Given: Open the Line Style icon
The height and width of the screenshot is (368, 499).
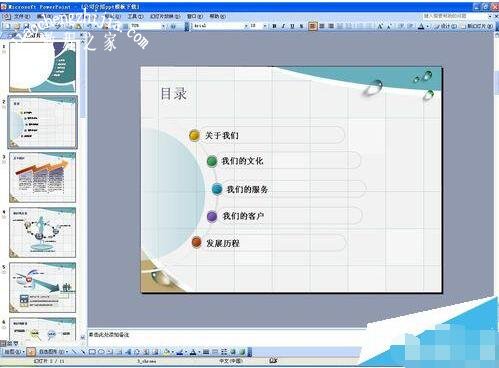Looking at the screenshot, I should click(x=206, y=352).
